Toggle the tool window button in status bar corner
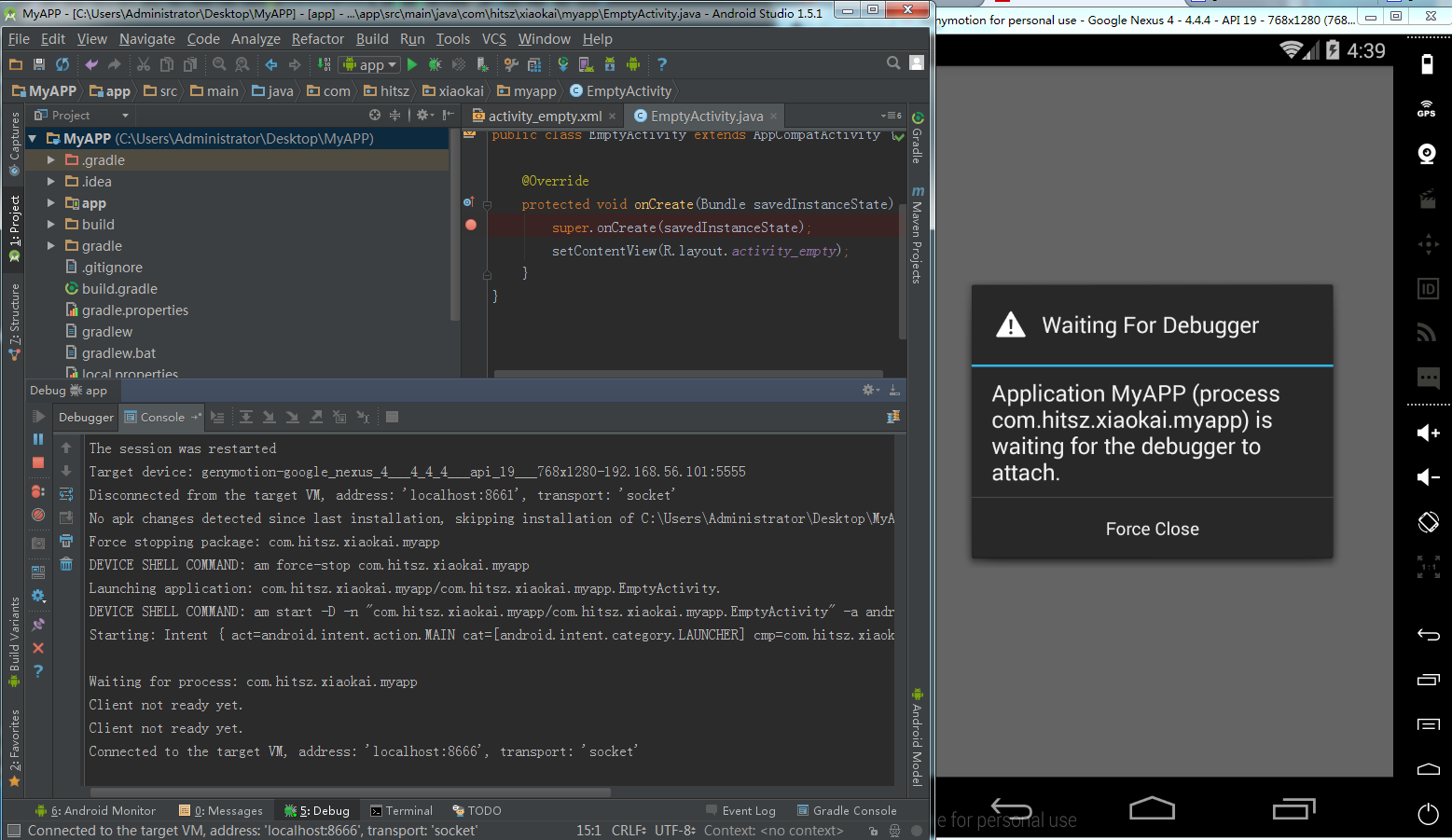Screen dimensions: 1452x840 tap(13, 831)
